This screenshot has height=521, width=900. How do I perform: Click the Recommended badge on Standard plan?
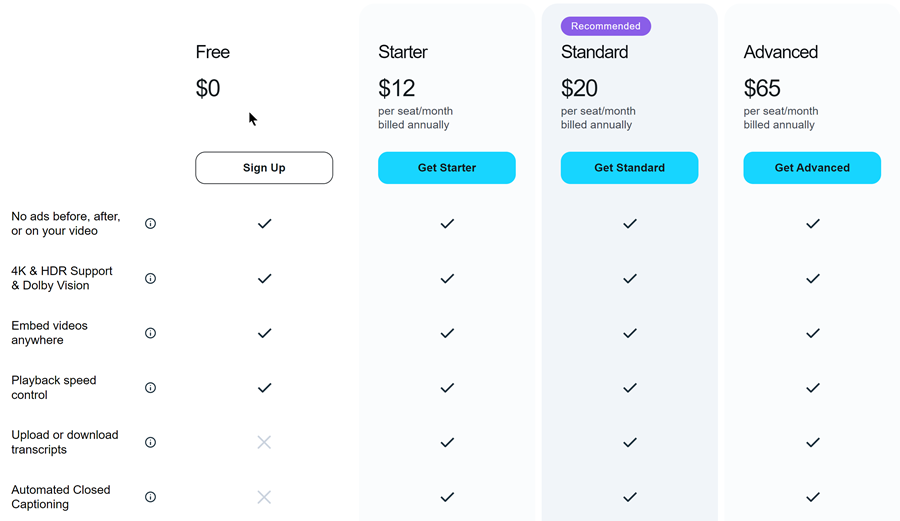[x=606, y=26]
